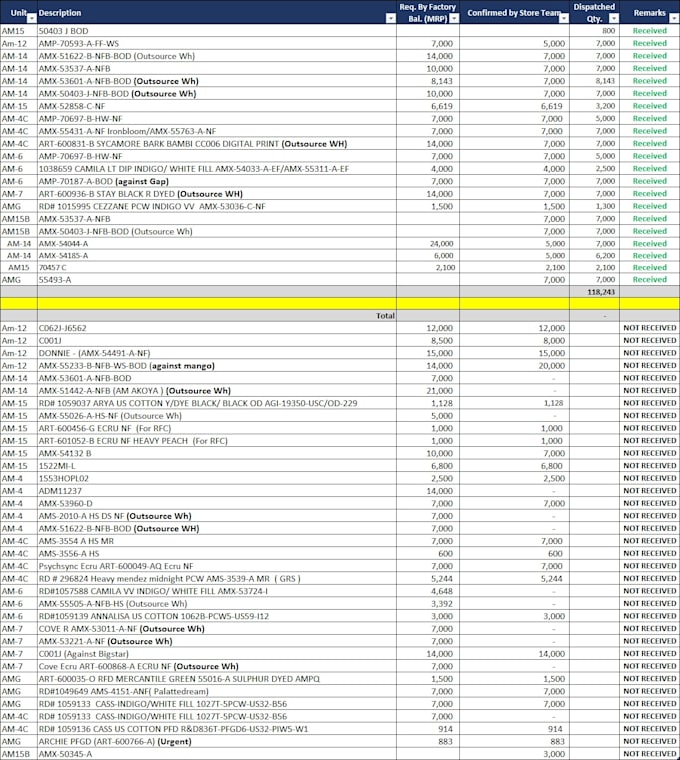680x760 pixels.
Task: Select cell 'AMX-50345-A'
Action: click(217, 754)
